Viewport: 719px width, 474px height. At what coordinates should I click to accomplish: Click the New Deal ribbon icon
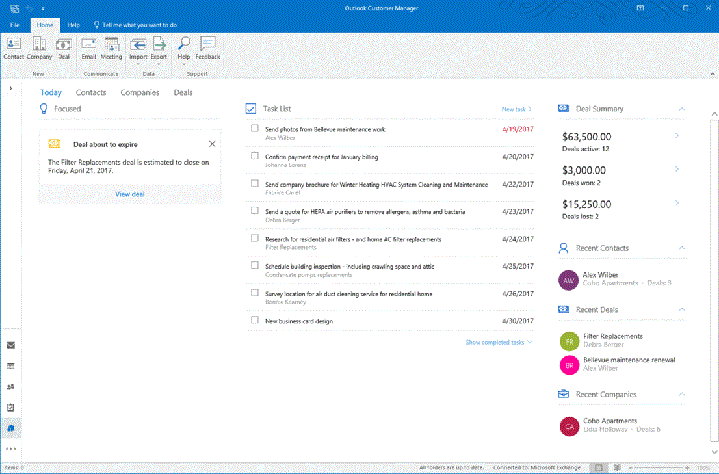coord(64,44)
